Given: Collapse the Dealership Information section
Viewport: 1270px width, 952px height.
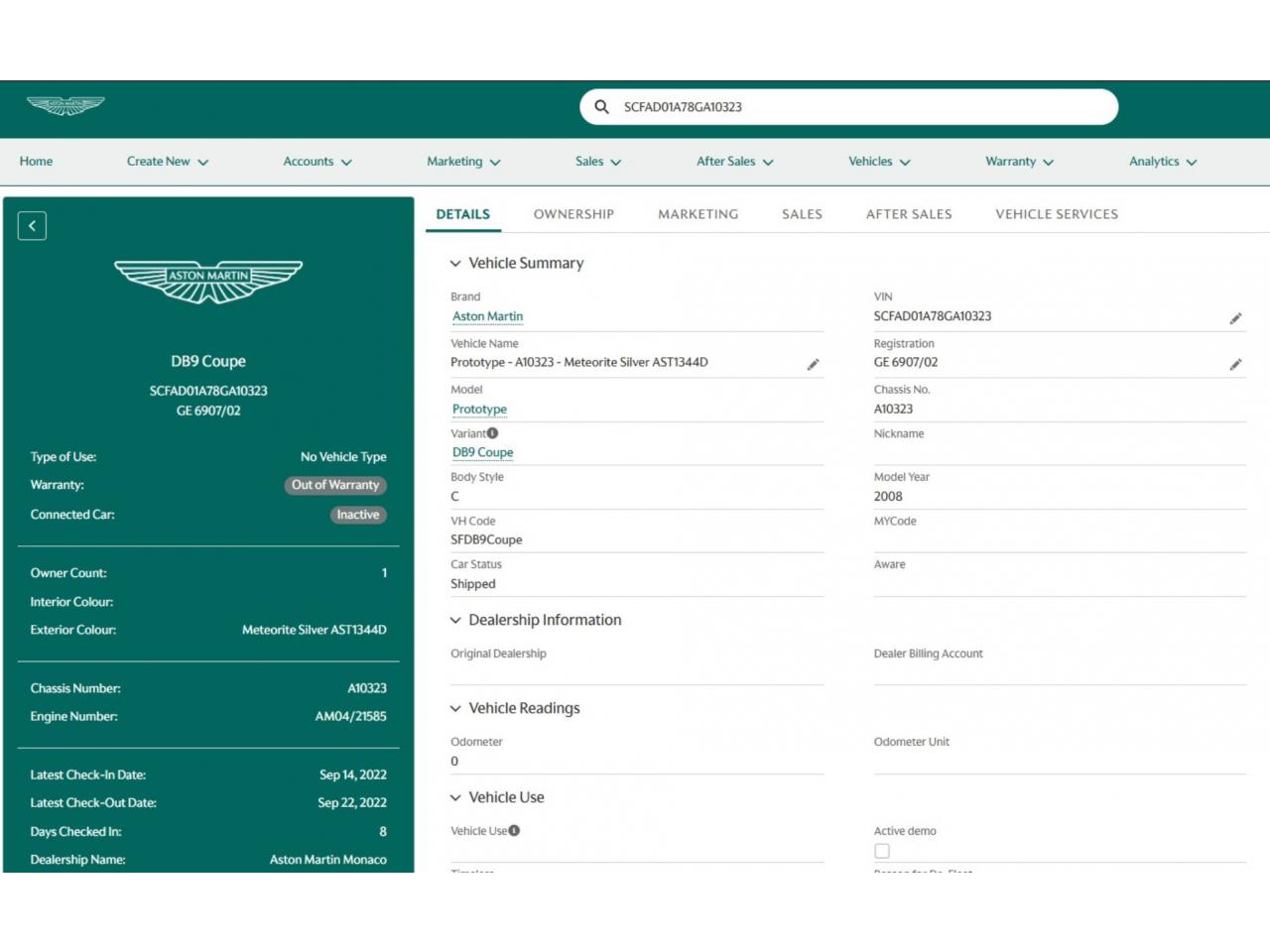Looking at the screenshot, I should pyautogui.click(x=455, y=621).
